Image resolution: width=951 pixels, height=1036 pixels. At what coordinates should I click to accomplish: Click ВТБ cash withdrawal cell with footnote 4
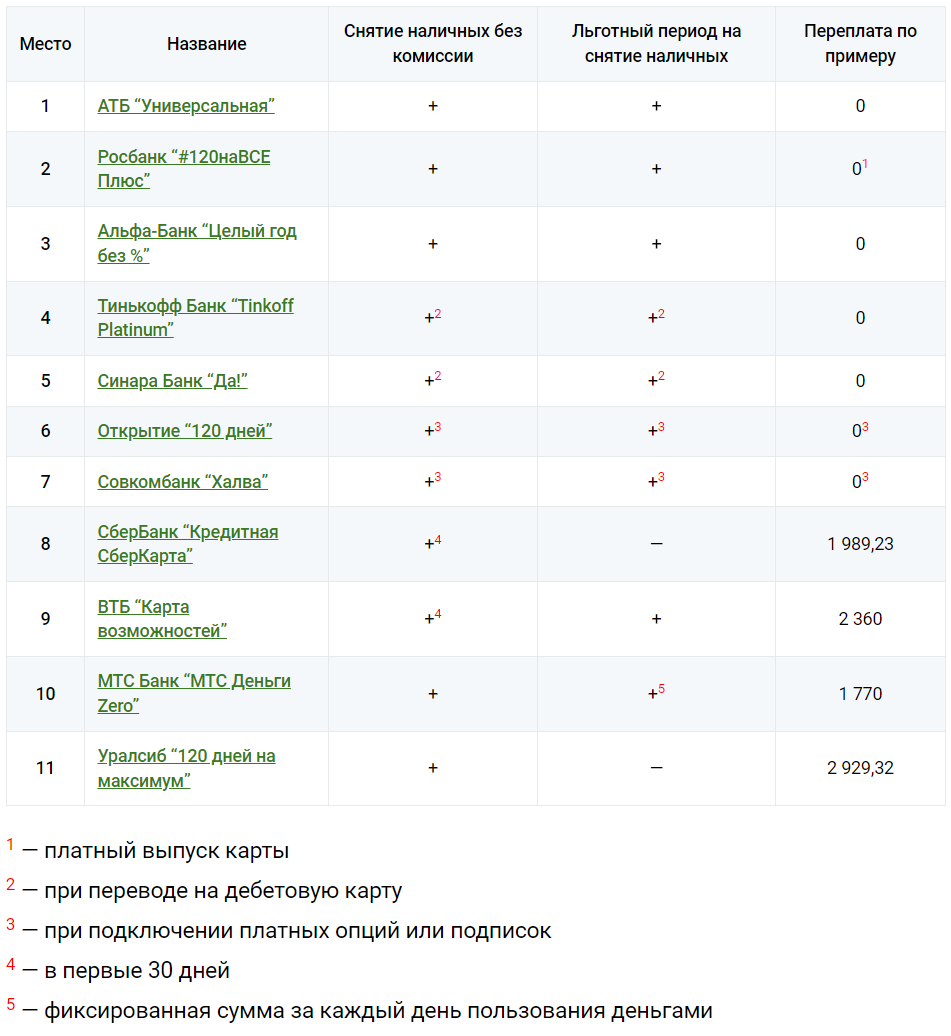pos(433,617)
